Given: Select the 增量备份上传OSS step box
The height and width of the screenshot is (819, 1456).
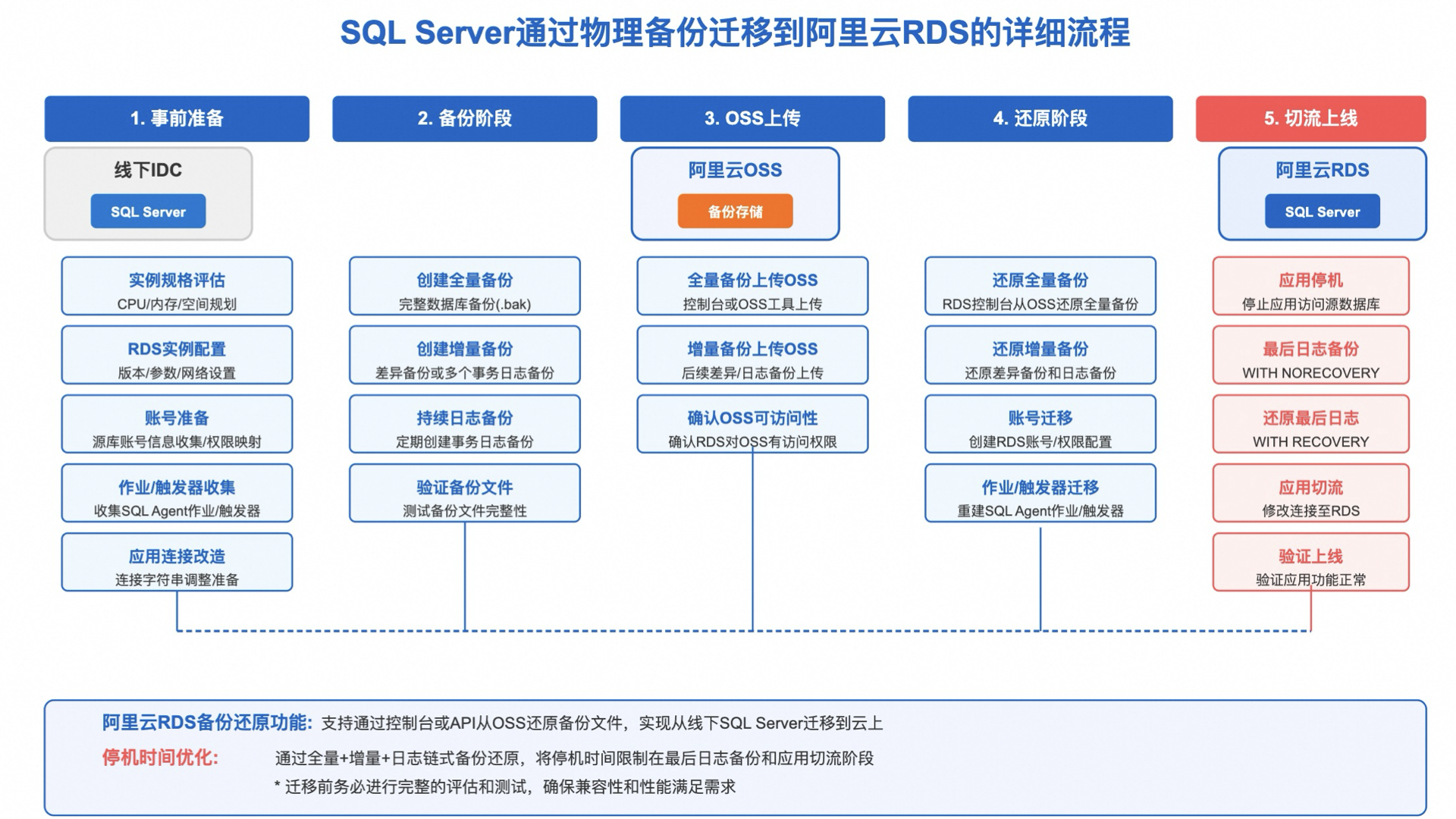Looking at the screenshot, I should (x=752, y=355).
